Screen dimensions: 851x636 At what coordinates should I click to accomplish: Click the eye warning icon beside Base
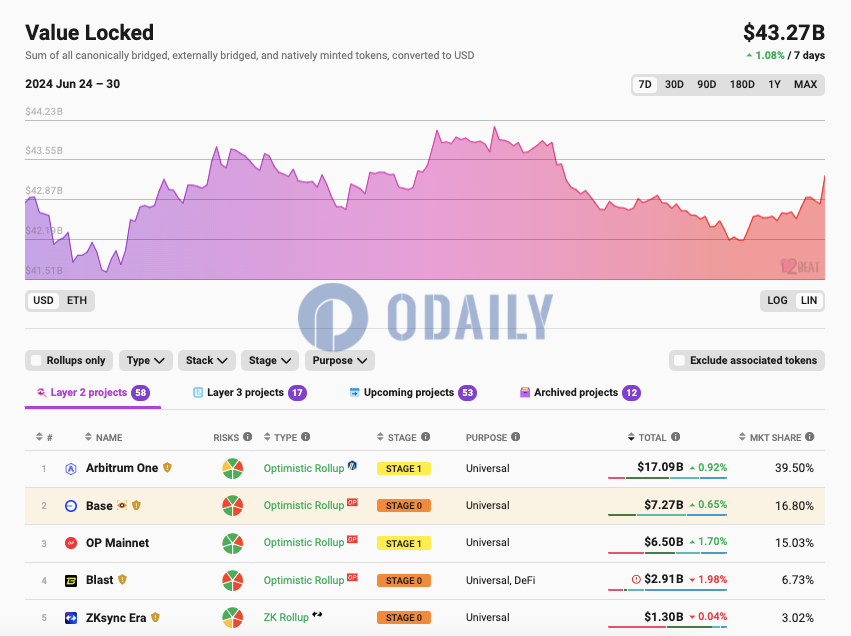pyautogui.click(x=122, y=505)
